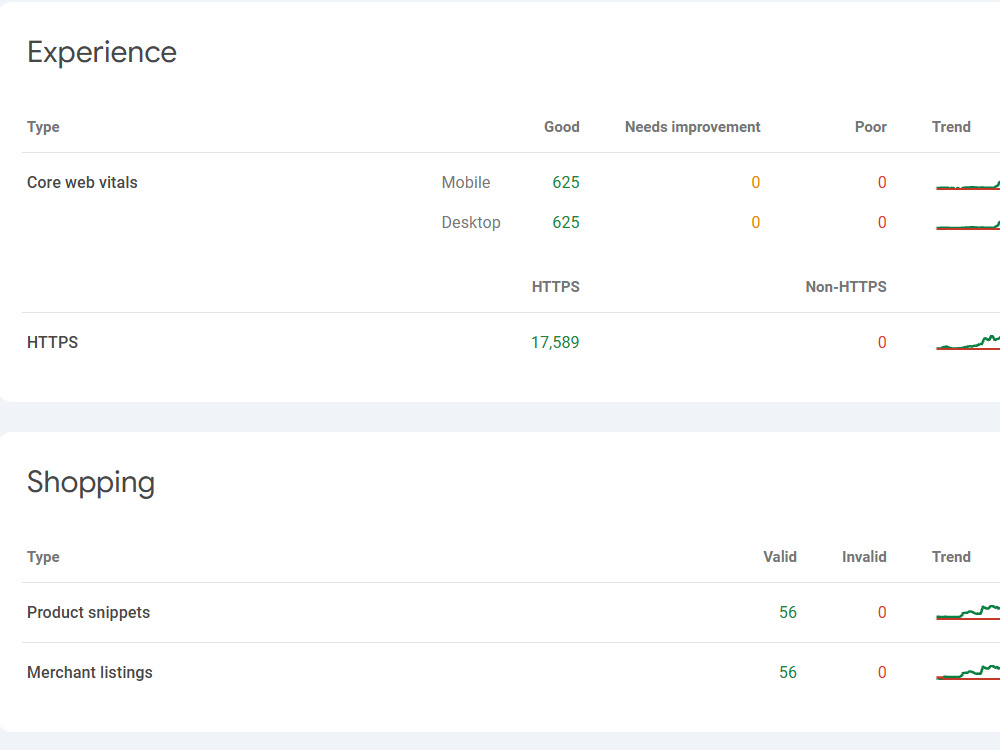This screenshot has width=1000, height=750.
Task: View the Merchant listings trend sparkline
Action: coord(967,672)
